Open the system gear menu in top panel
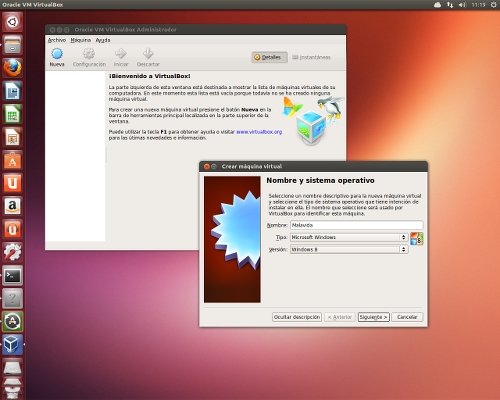The image size is (500, 400). (x=494, y=5)
